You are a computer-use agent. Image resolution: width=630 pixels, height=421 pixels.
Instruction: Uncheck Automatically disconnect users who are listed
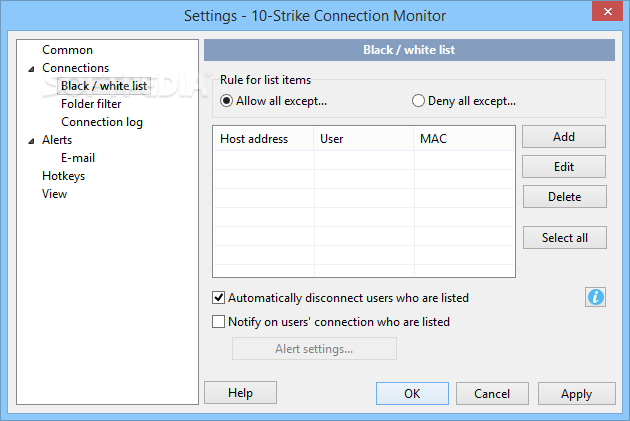[218, 298]
